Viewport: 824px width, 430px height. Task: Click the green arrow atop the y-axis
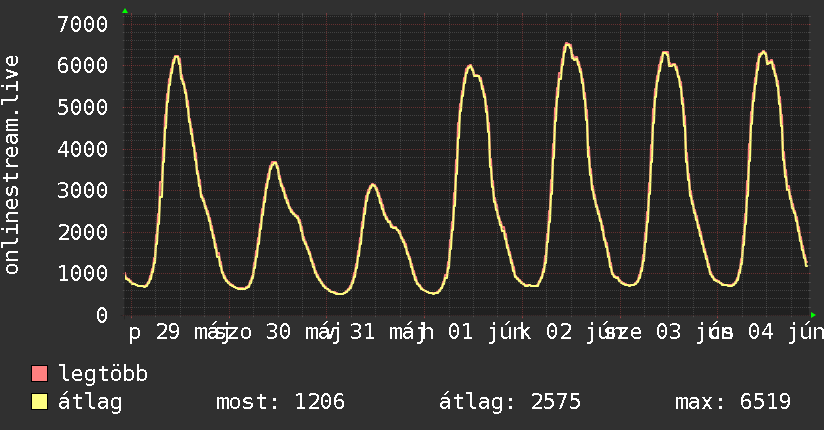click(x=125, y=11)
